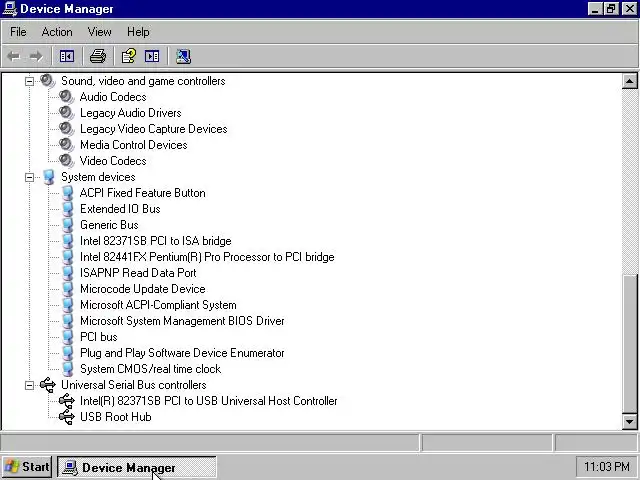Click the Print toolbar icon

point(98,56)
